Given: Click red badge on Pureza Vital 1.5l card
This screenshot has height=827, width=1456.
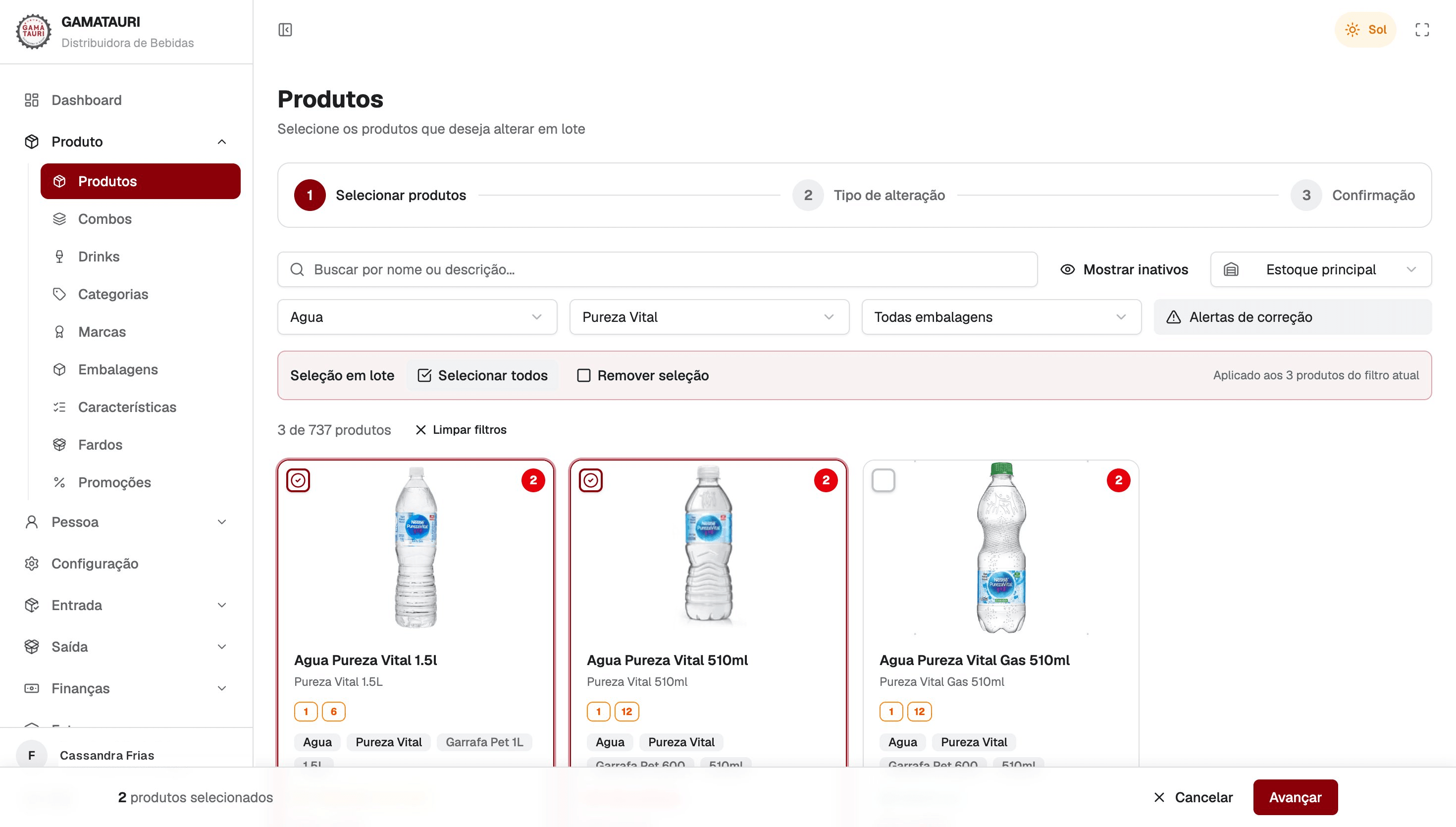Looking at the screenshot, I should tap(533, 480).
